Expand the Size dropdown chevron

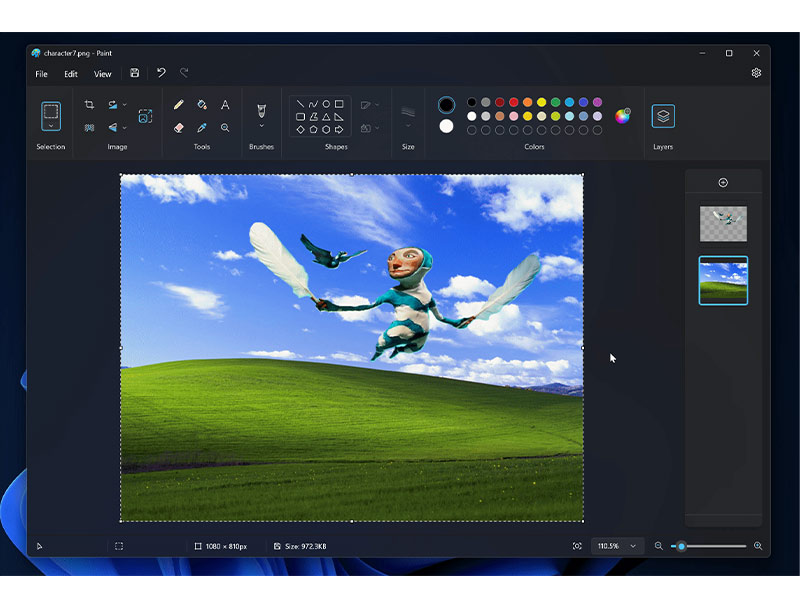click(408, 126)
